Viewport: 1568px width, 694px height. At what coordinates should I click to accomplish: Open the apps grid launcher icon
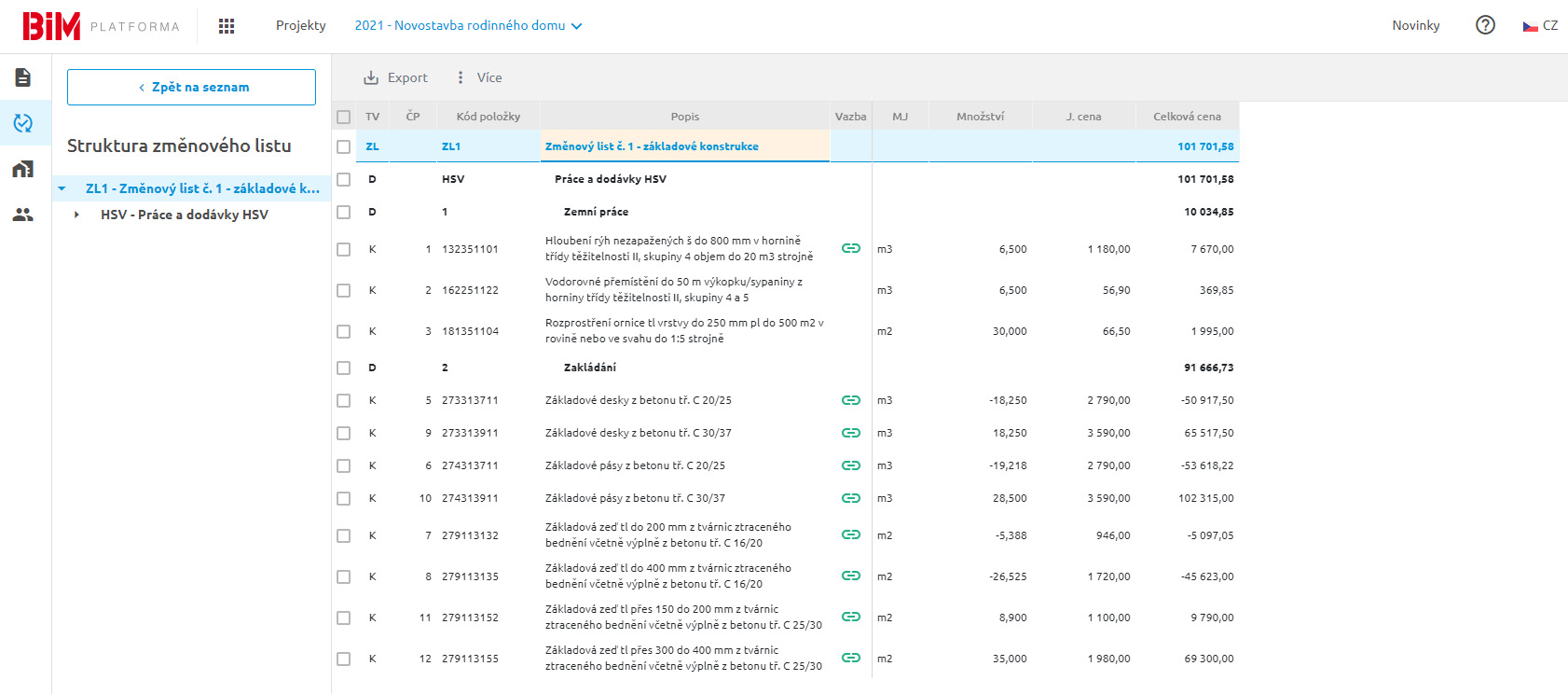pos(227,26)
